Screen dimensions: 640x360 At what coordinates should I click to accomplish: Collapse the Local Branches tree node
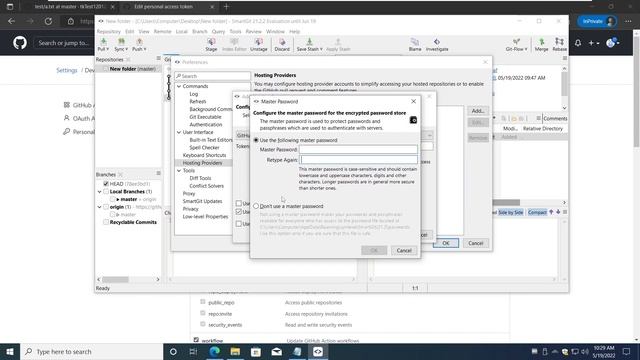pyautogui.click(x=99, y=191)
